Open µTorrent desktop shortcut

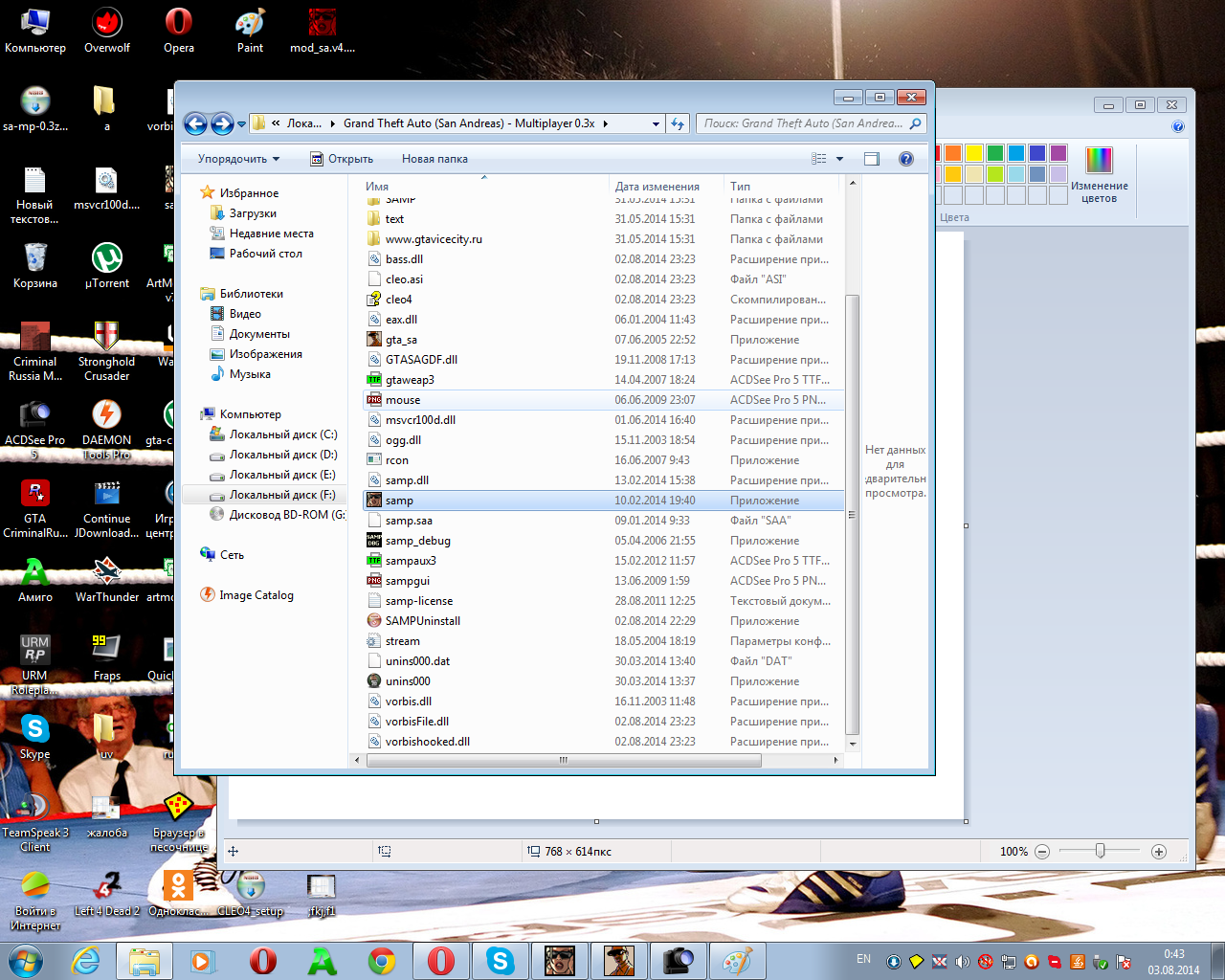point(107,266)
